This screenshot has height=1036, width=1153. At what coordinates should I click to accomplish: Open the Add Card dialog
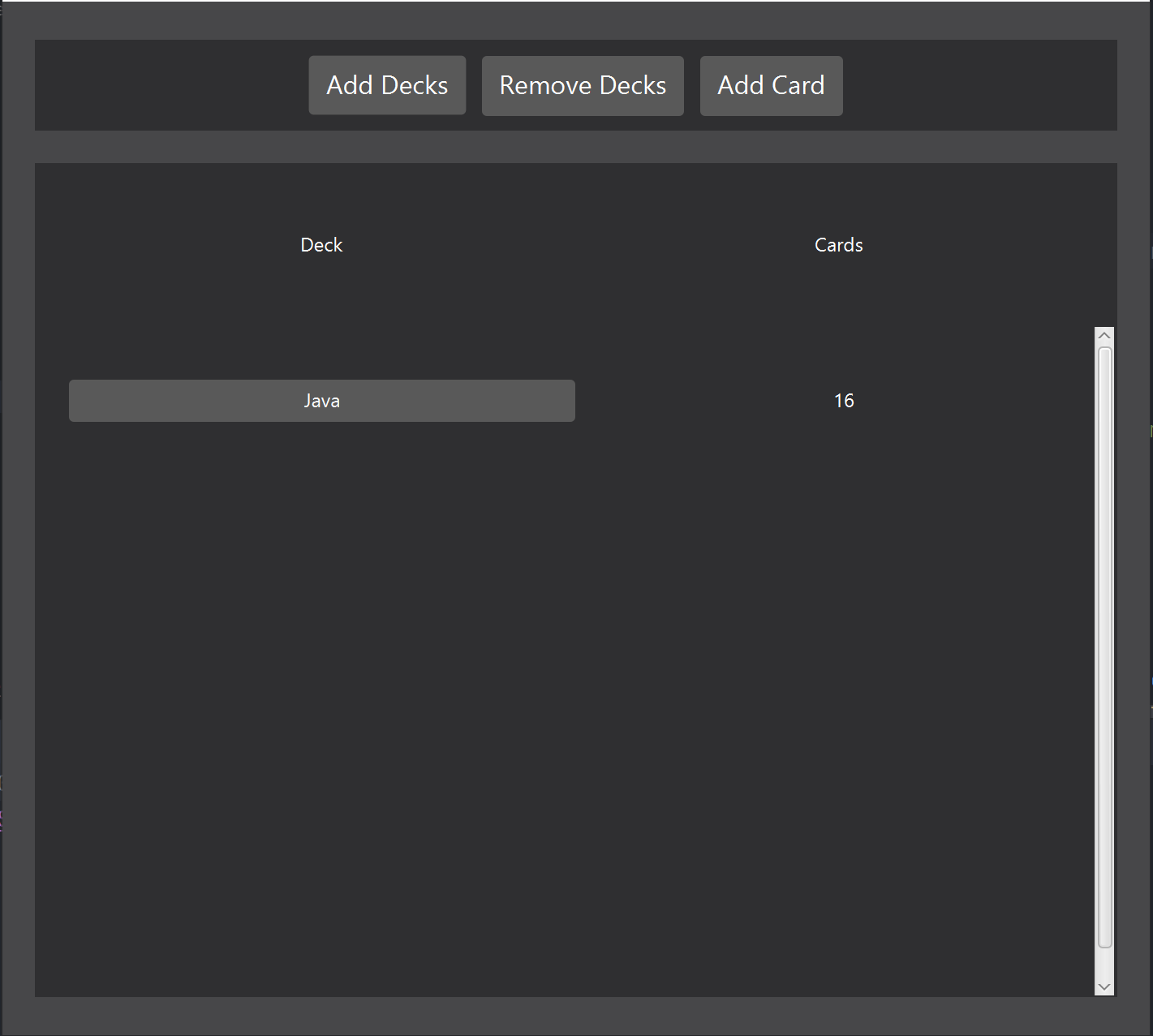[x=771, y=85]
